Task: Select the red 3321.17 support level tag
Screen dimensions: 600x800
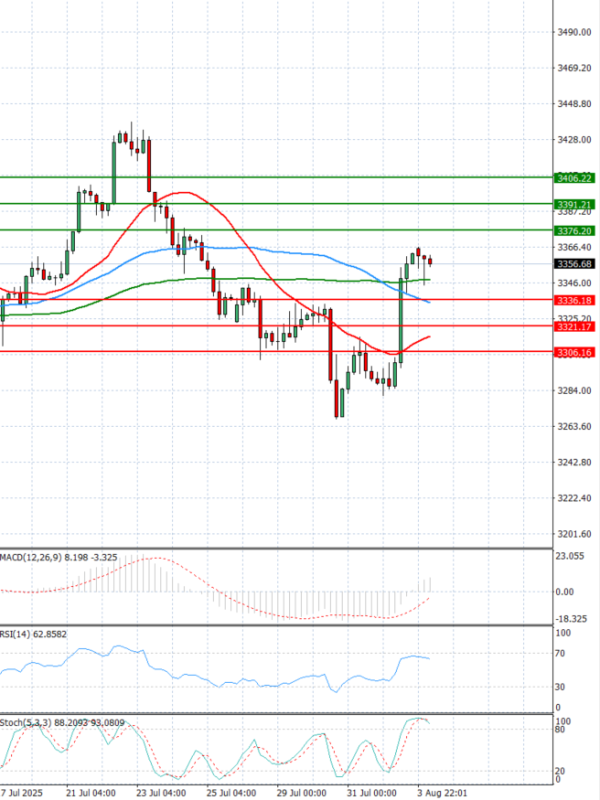Action: tap(574, 327)
